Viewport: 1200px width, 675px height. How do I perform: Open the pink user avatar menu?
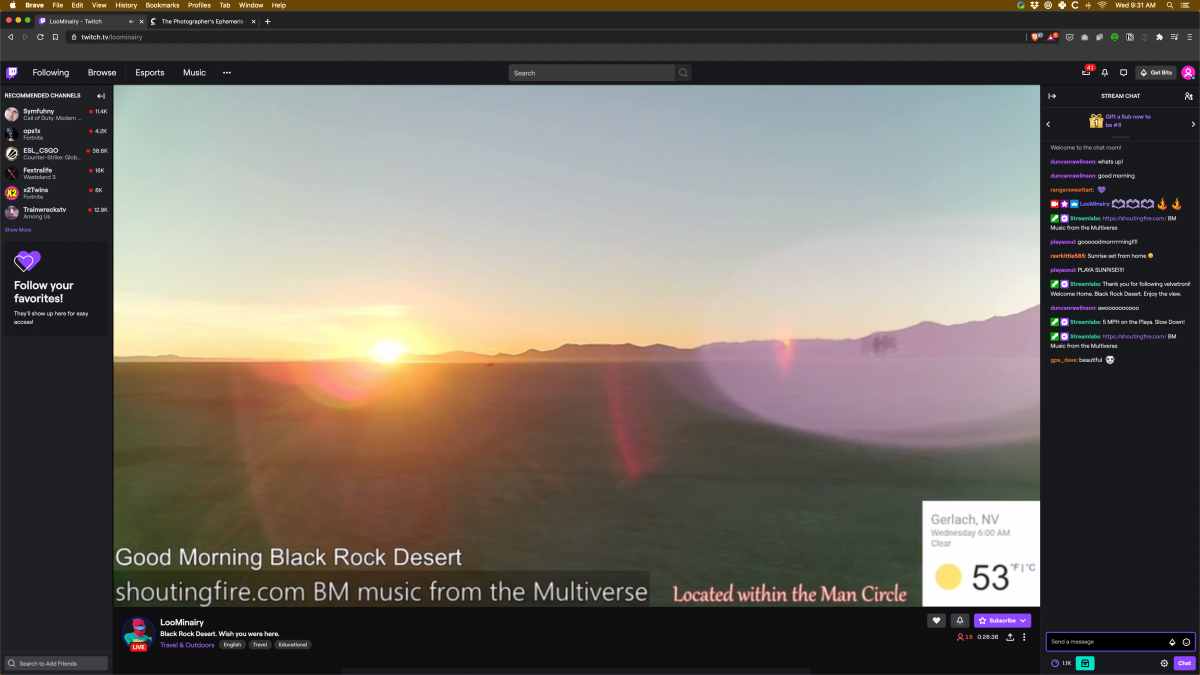1188,72
